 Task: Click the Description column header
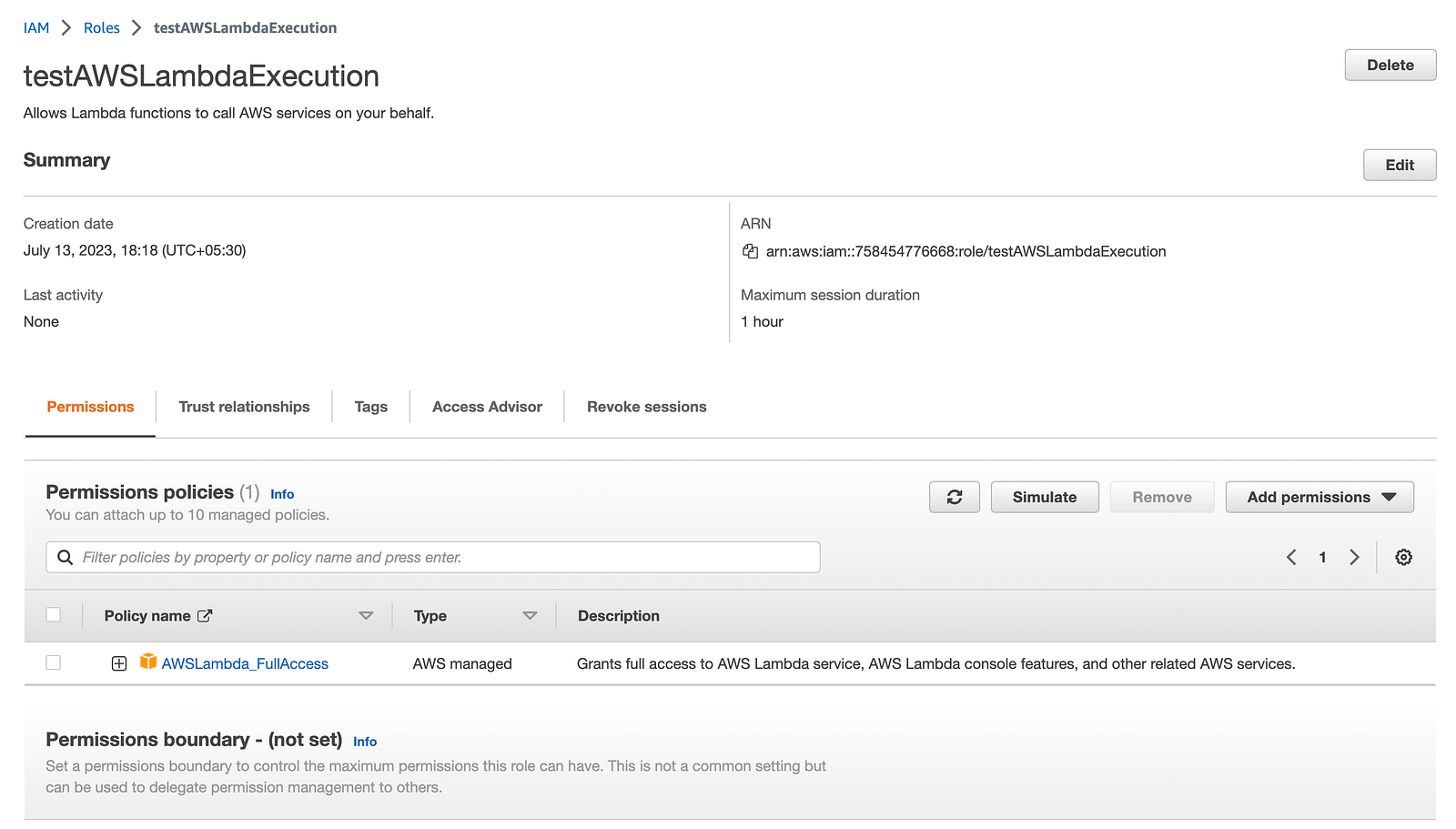pos(619,616)
